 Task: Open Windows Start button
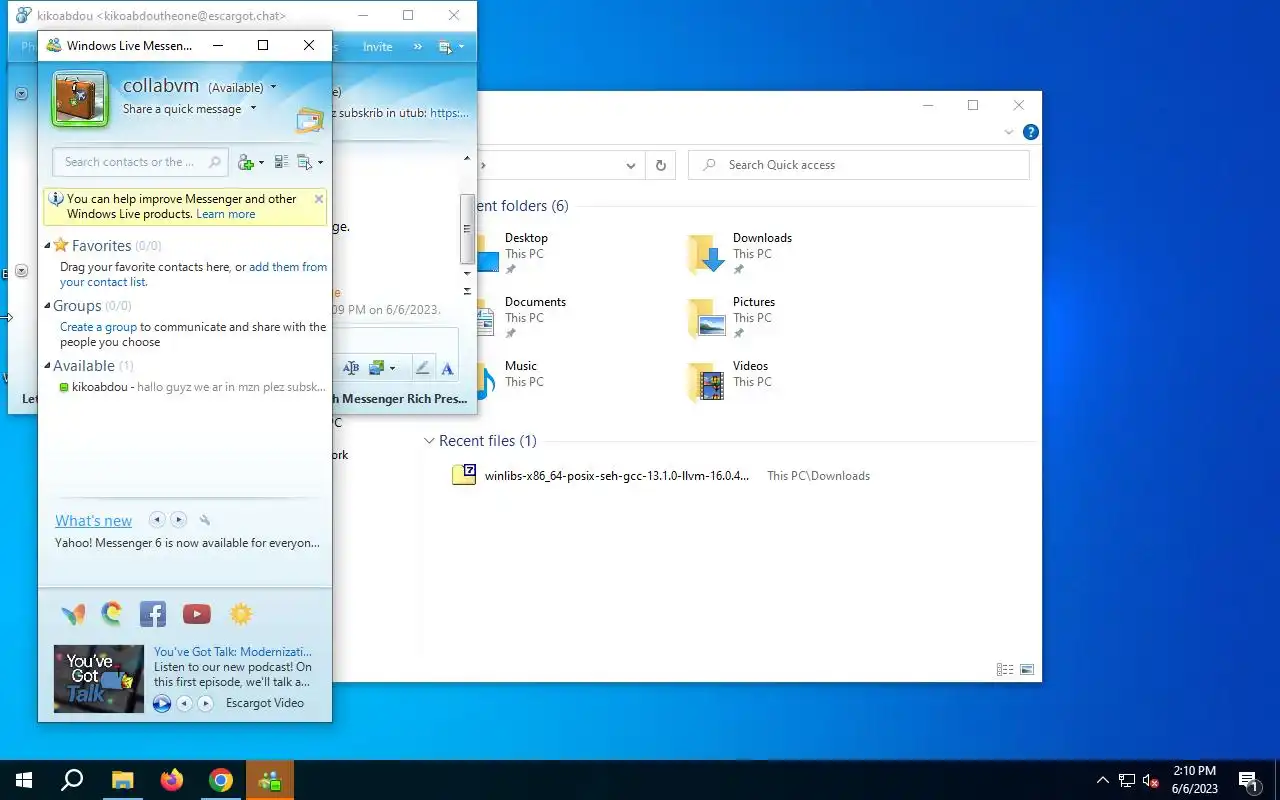[x=24, y=780]
